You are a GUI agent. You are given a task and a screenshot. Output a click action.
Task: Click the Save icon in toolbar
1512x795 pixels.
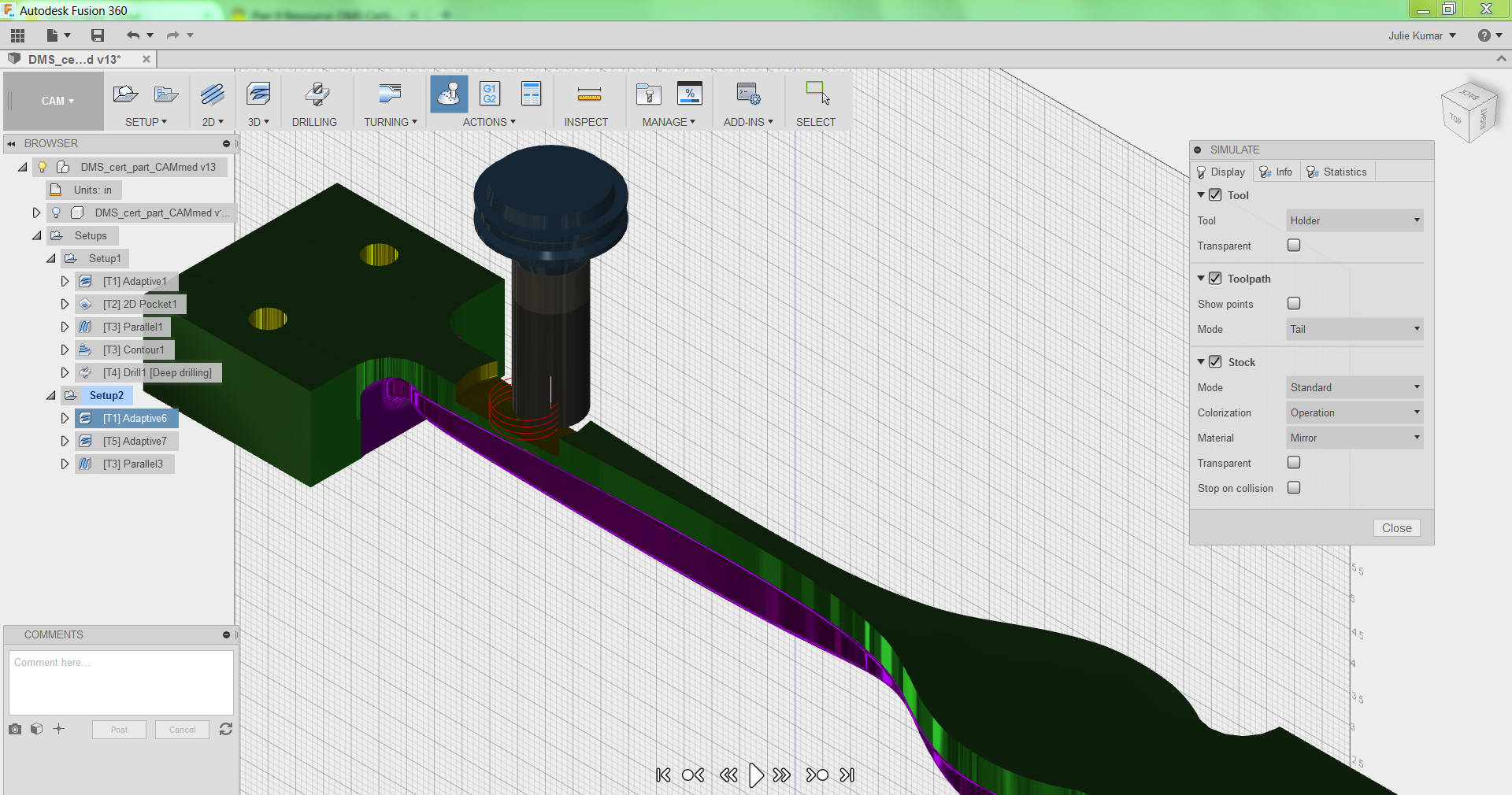[x=98, y=35]
